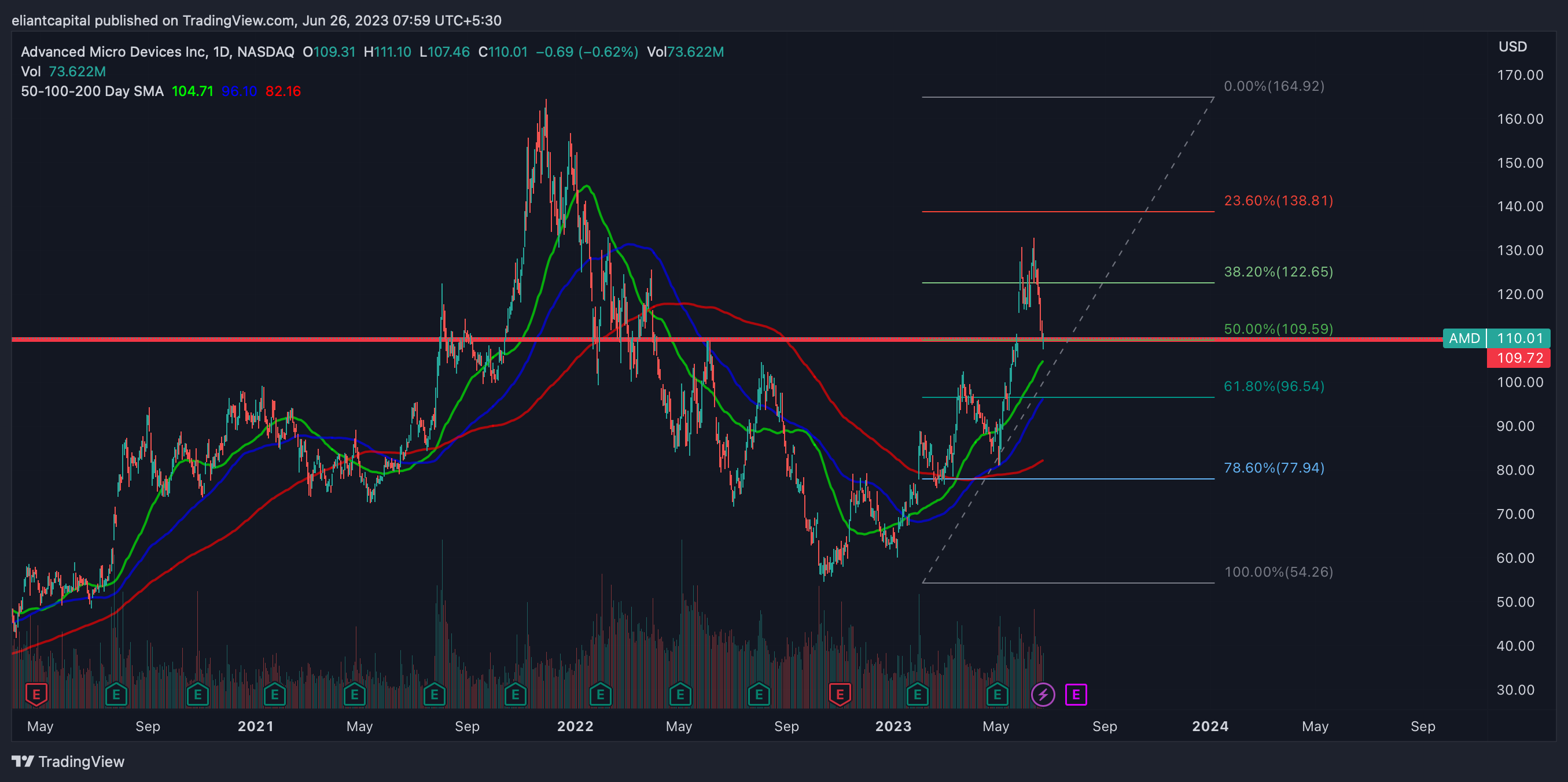Click the red earnings marker above May 2020
Screen dimensions: 1568x782
point(36,694)
